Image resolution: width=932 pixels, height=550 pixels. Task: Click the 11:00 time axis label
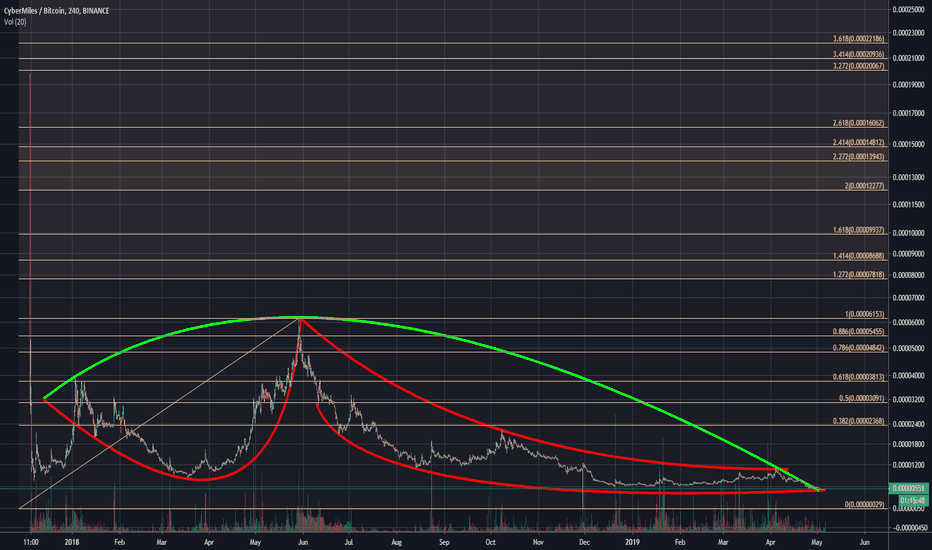coord(31,542)
